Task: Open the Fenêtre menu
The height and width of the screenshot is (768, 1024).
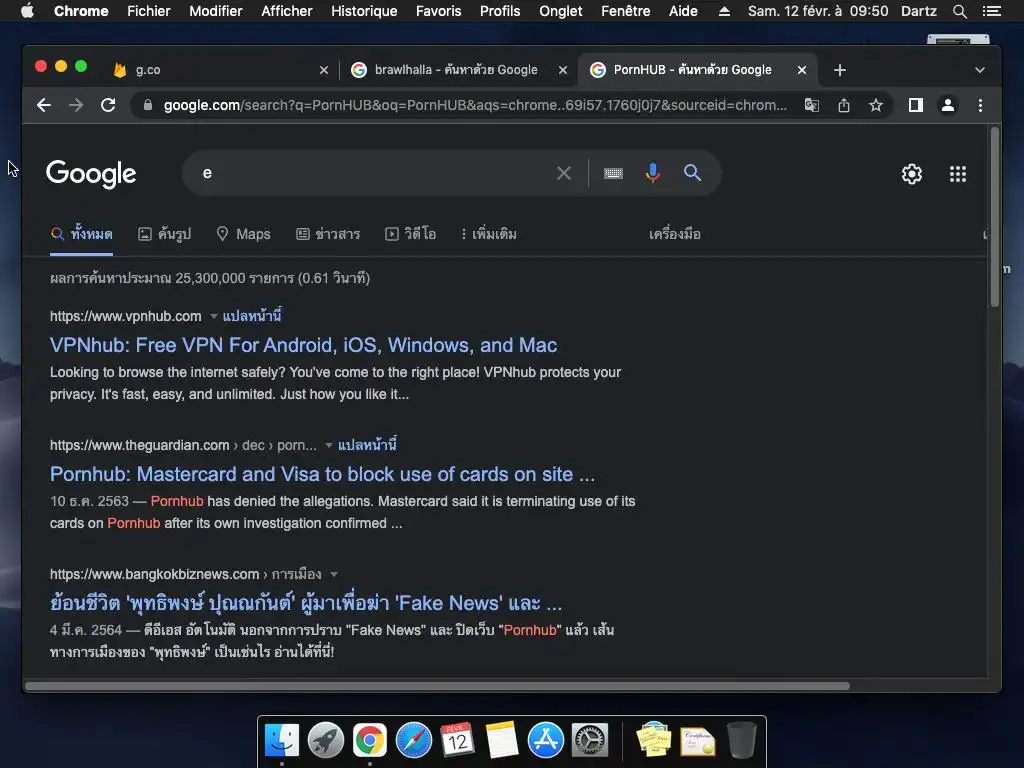Action: point(625,11)
